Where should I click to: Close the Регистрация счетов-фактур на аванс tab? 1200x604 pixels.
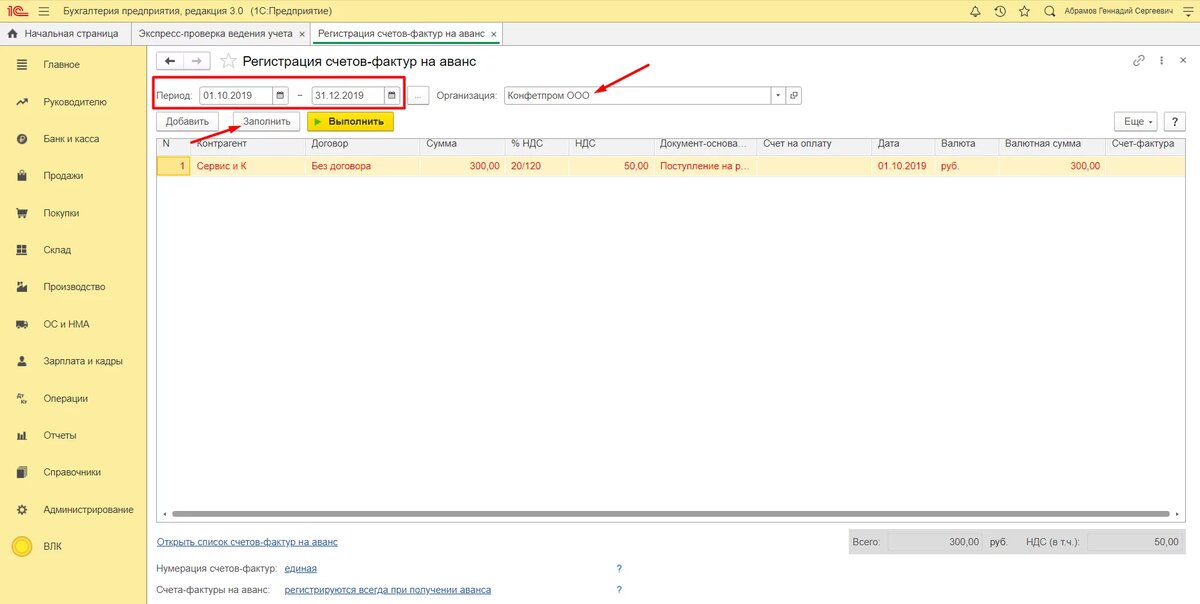tap(494, 33)
